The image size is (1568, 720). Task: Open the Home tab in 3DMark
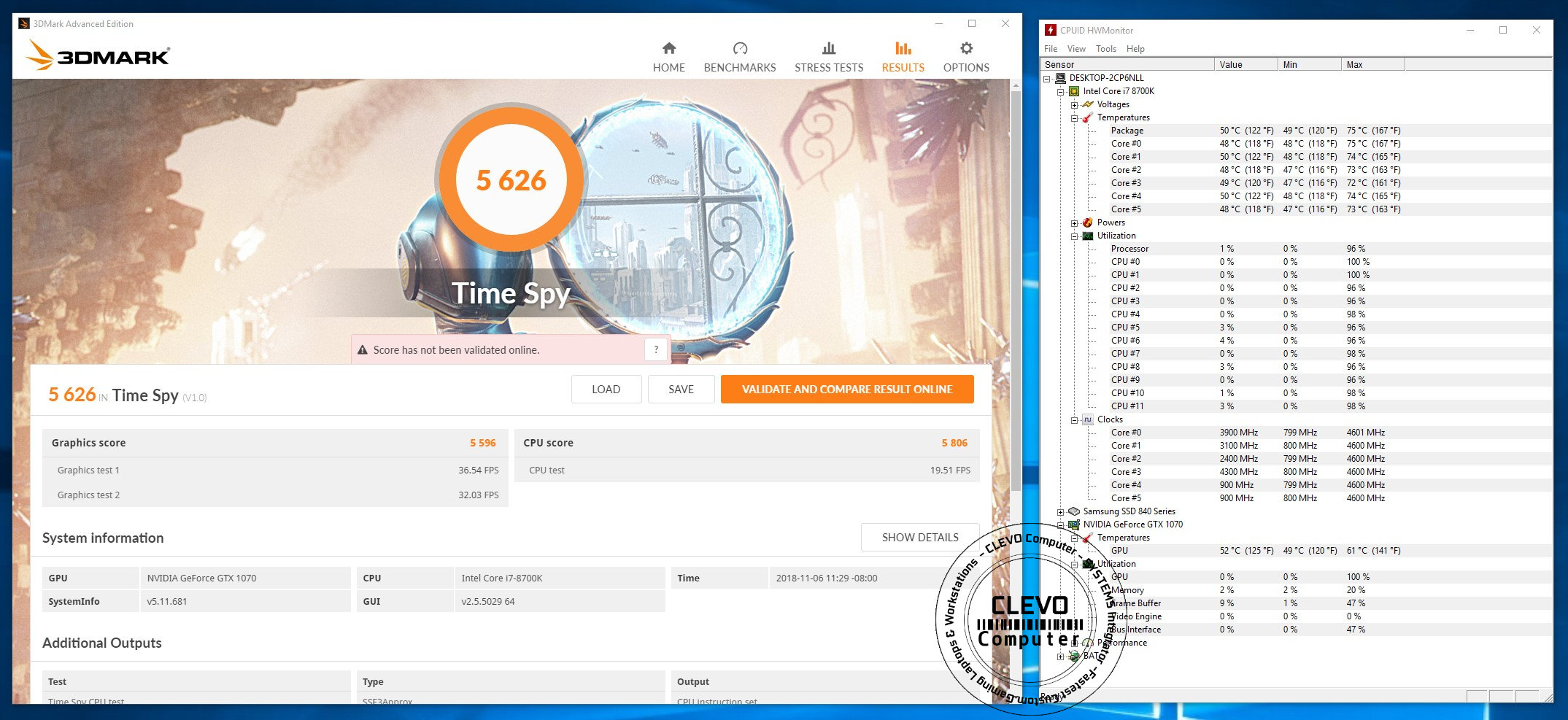tap(668, 58)
